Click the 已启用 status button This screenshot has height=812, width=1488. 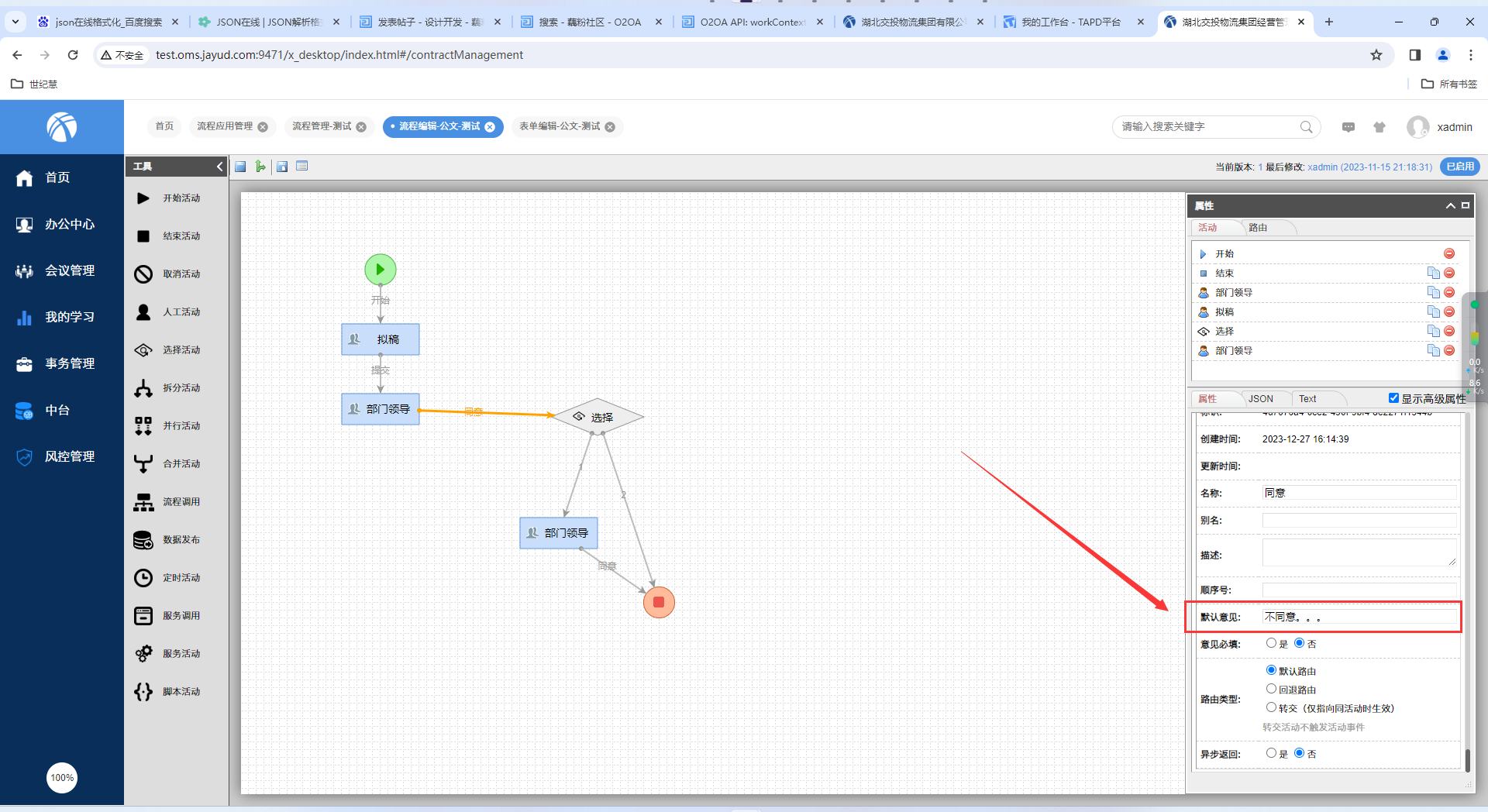[1460, 167]
